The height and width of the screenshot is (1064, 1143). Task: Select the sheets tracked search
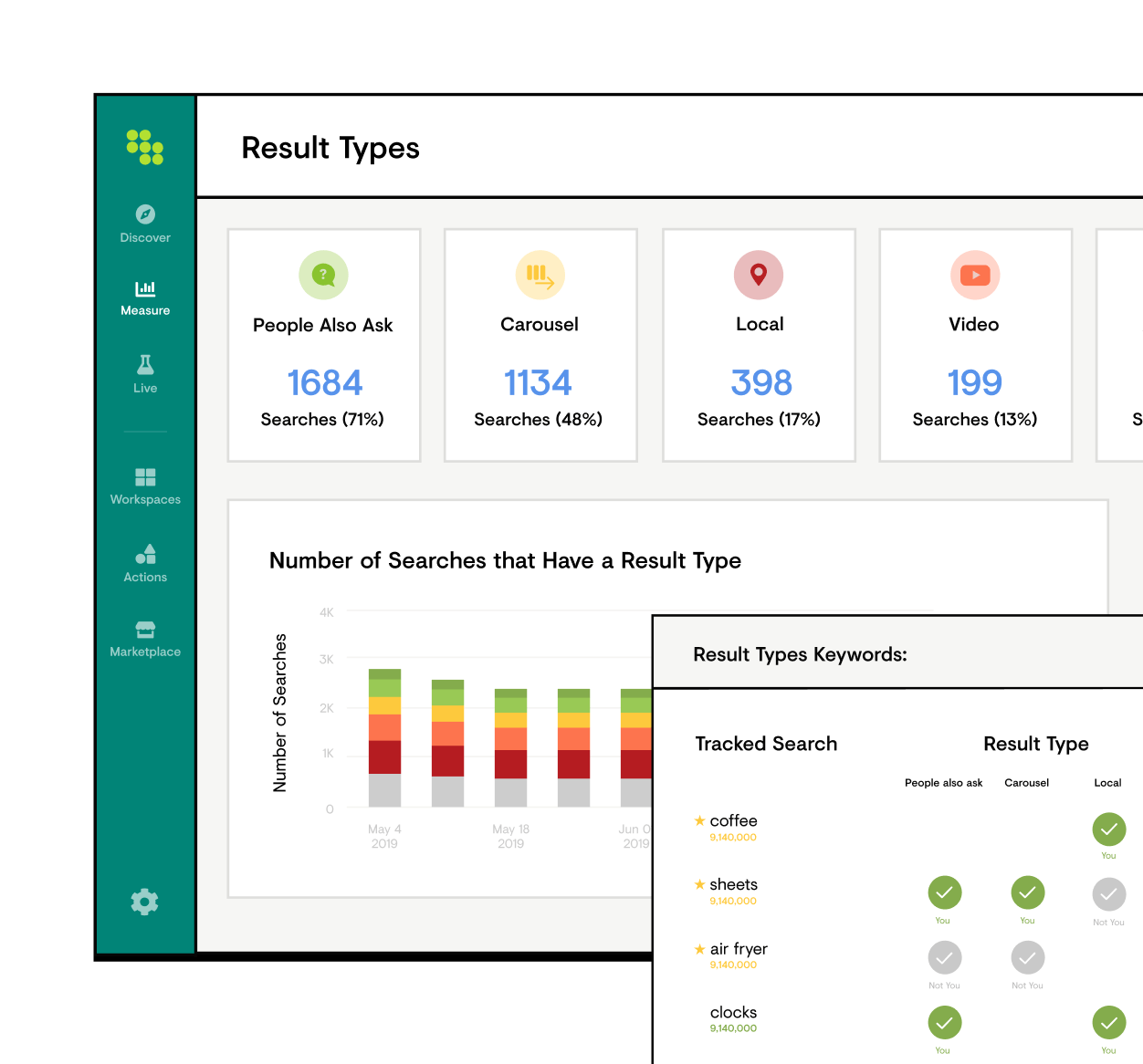(x=733, y=885)
